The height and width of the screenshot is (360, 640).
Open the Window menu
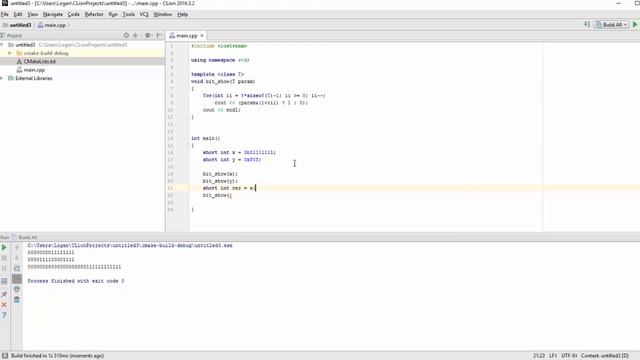pyautogui.click(x=162, y=14)
